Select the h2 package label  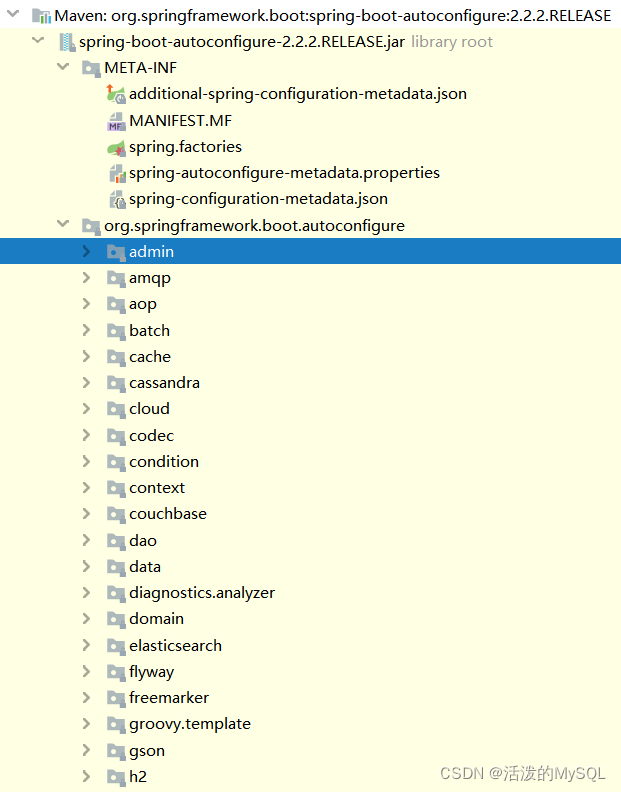138,776
